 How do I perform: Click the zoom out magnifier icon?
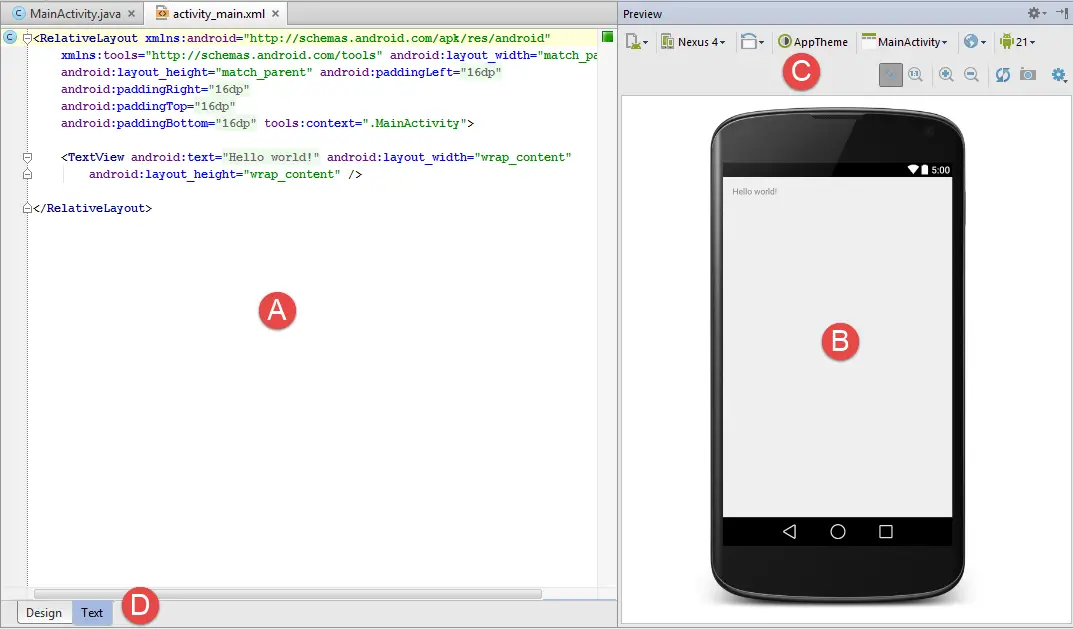(x=971, y=76)
